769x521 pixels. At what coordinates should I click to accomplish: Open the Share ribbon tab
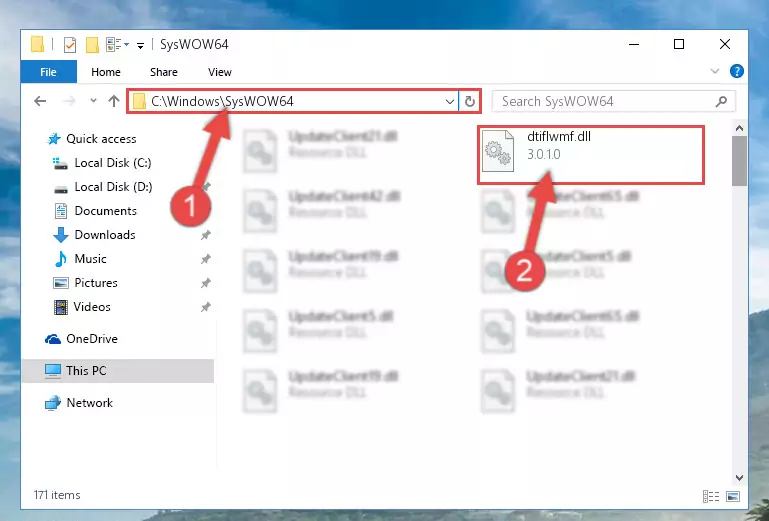(164, 72)
